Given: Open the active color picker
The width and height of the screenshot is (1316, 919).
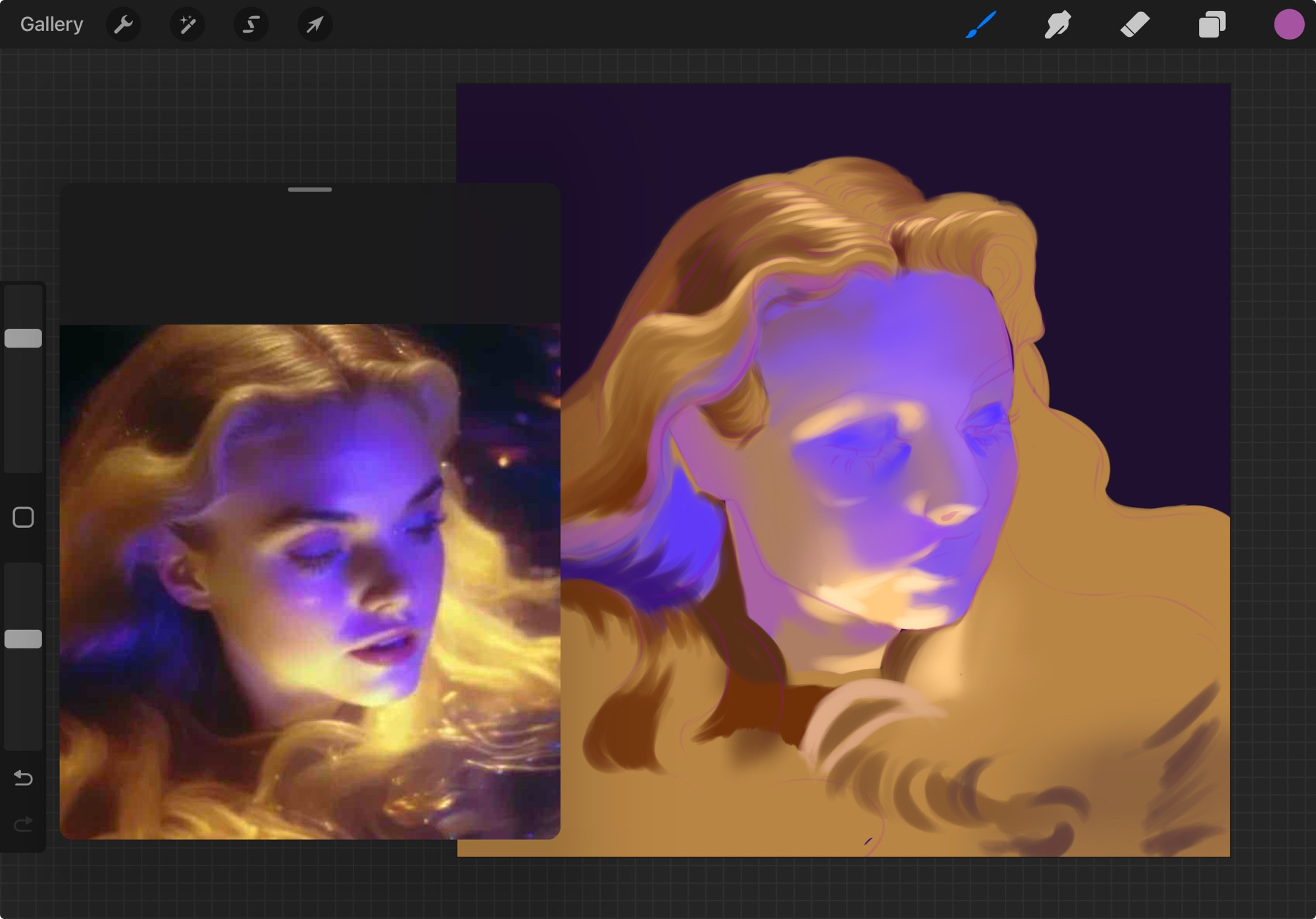Looking at the screenshot, I should pyautogui.click(x=1289, y=25).
